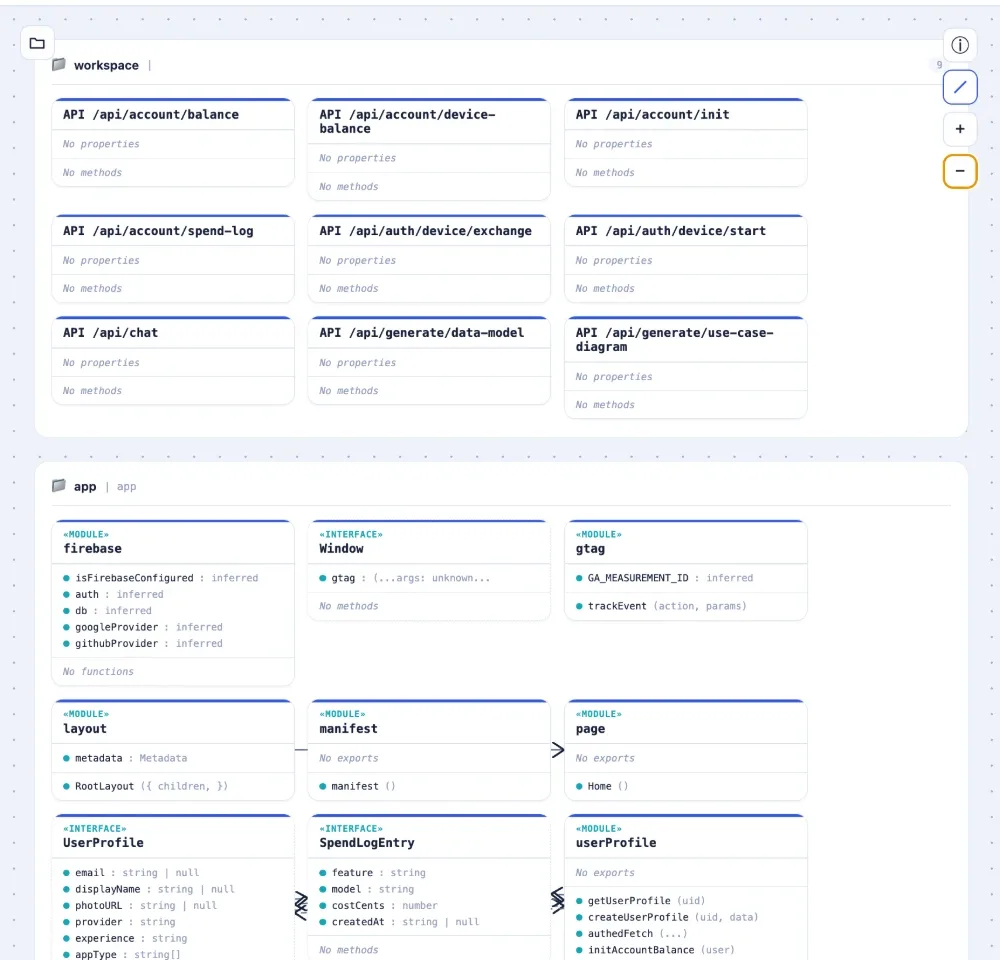
Task: Select the userProfile module header
Action: click(686, 836)
